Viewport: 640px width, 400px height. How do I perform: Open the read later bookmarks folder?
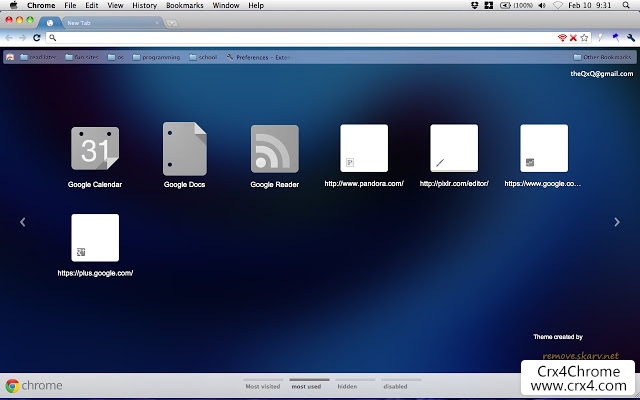38,57
